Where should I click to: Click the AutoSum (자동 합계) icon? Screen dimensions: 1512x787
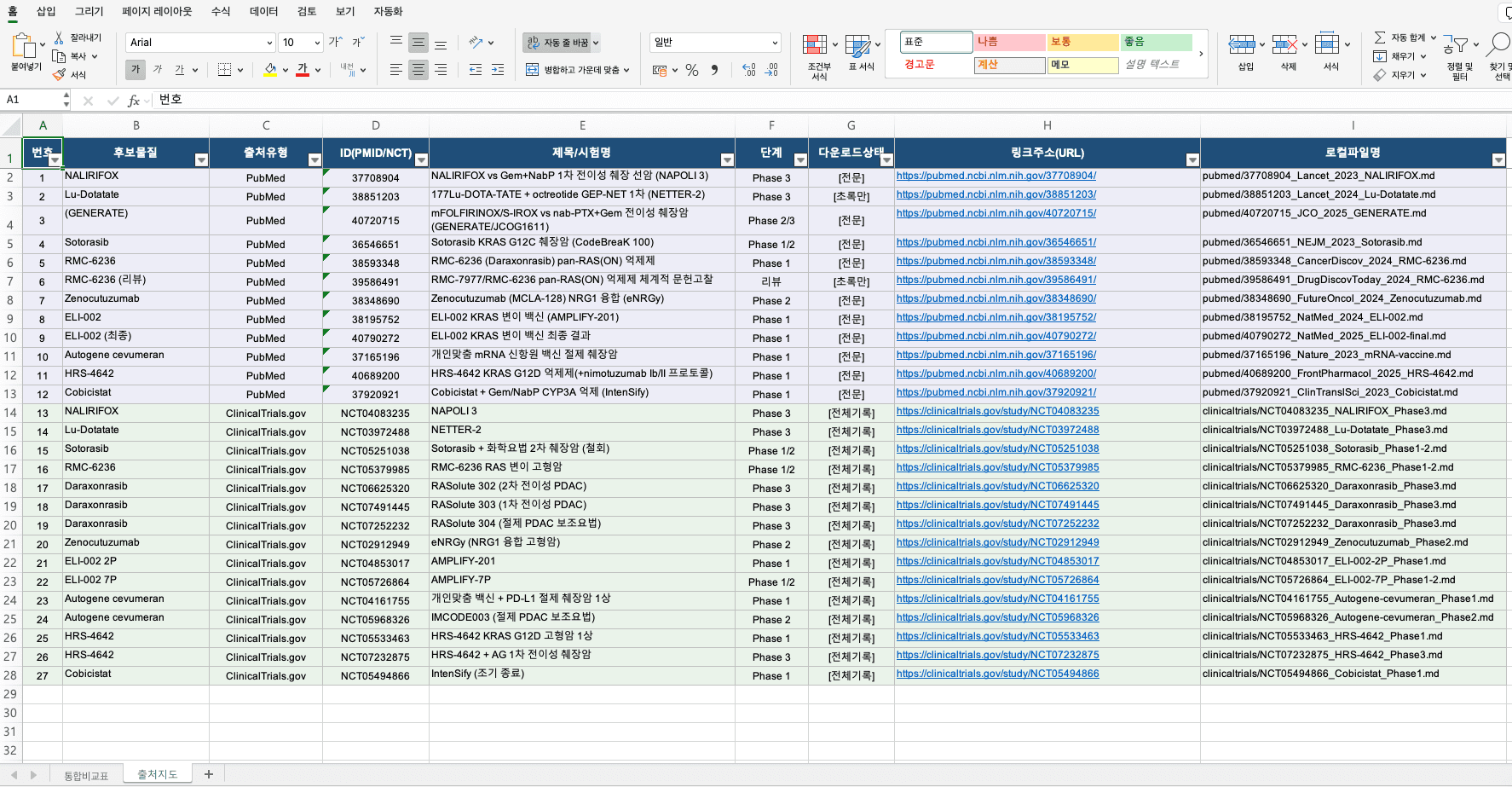tap(1380, 38)
